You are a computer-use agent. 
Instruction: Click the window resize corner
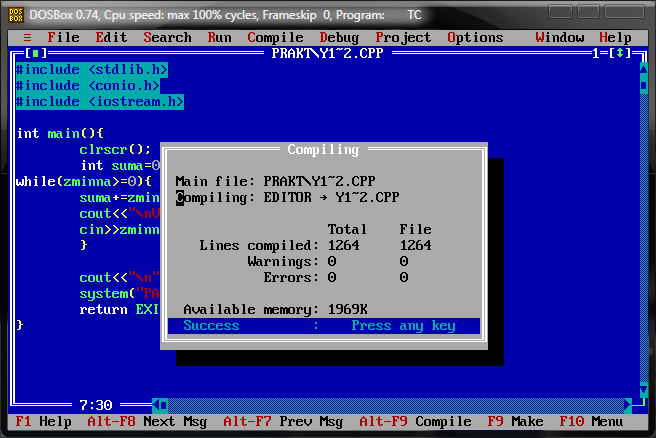640,404
